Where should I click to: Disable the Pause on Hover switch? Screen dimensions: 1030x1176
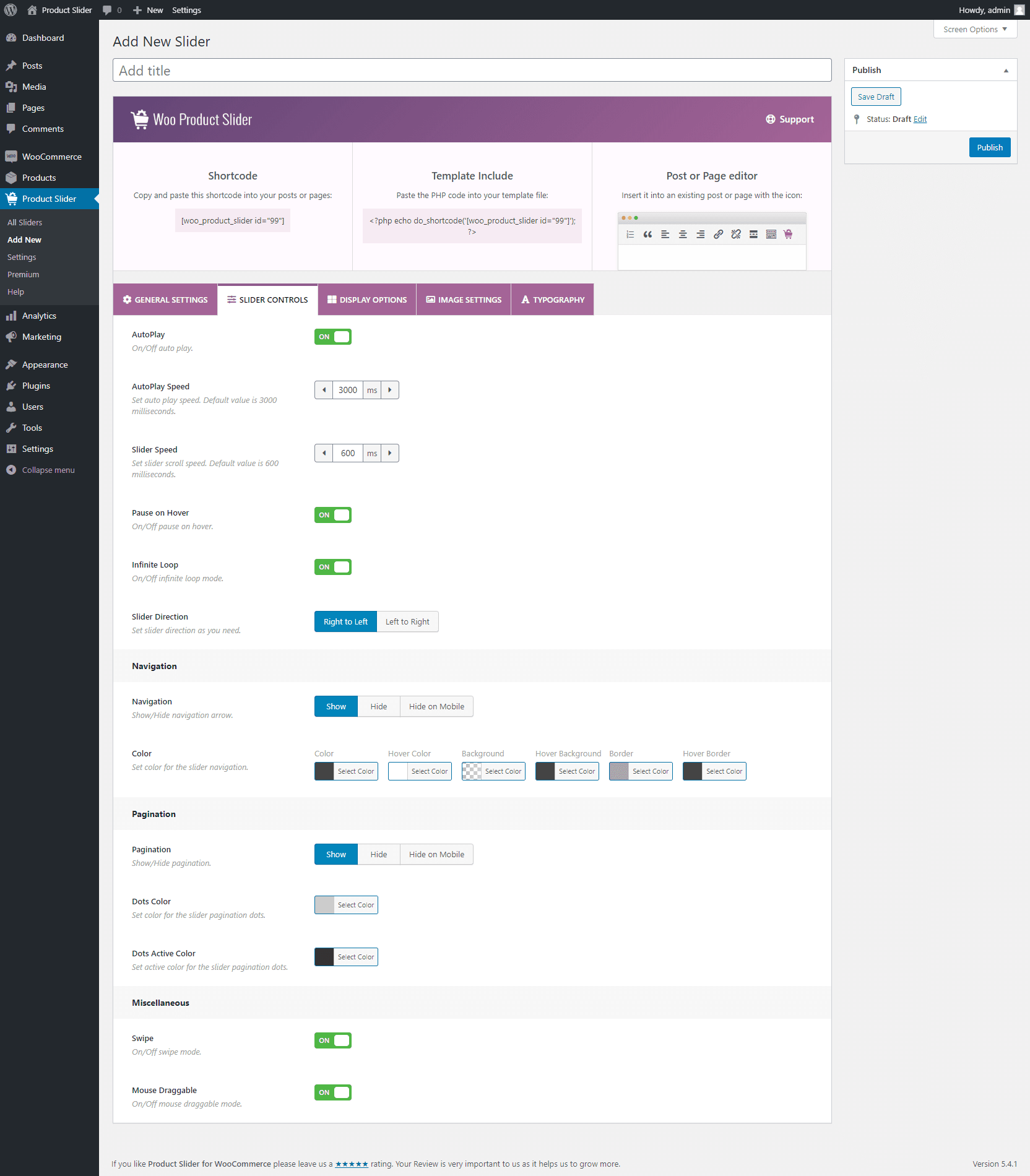(x=333, y=515)
